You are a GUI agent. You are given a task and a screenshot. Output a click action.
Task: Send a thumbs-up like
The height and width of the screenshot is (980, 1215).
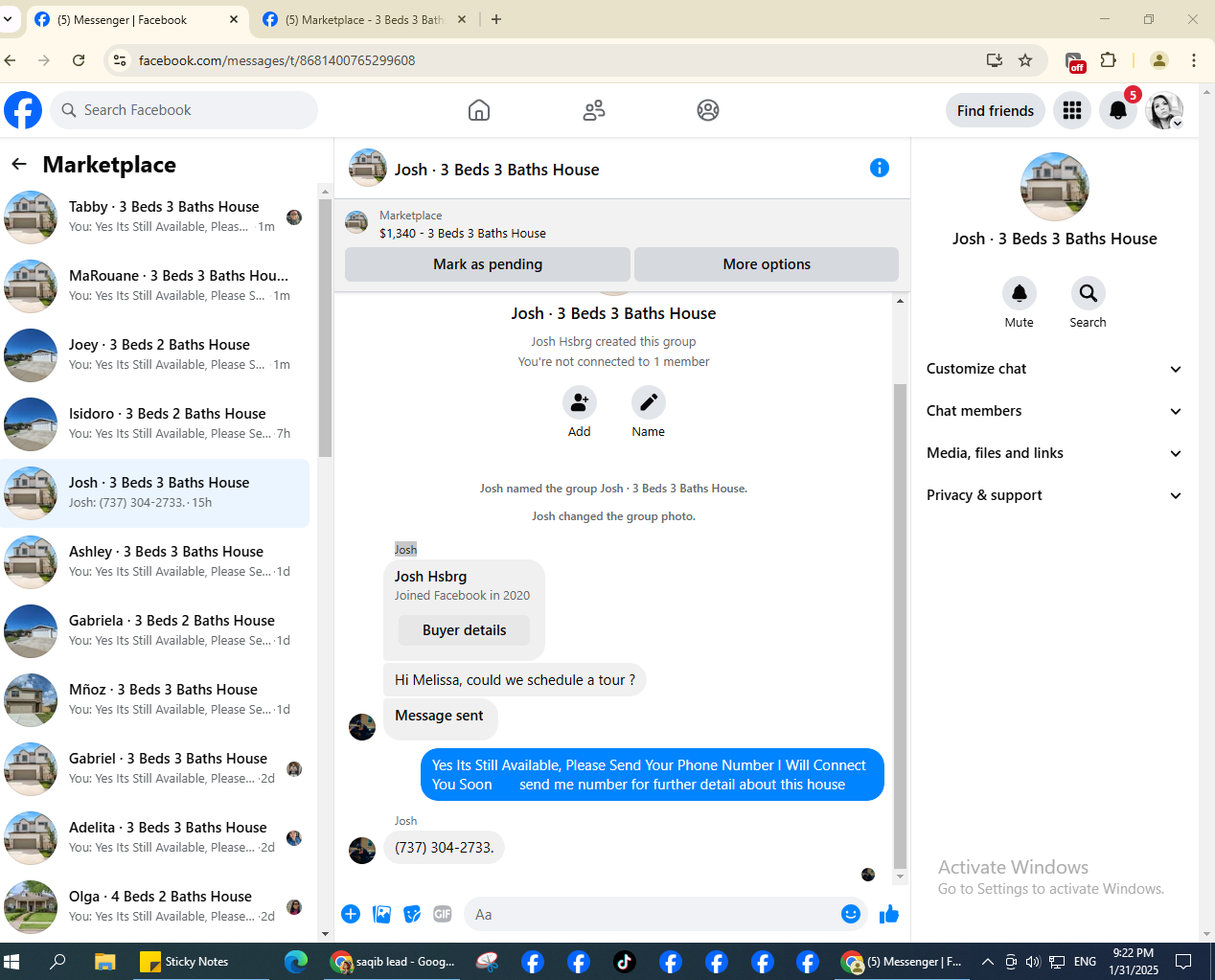(x=889, y=914)
